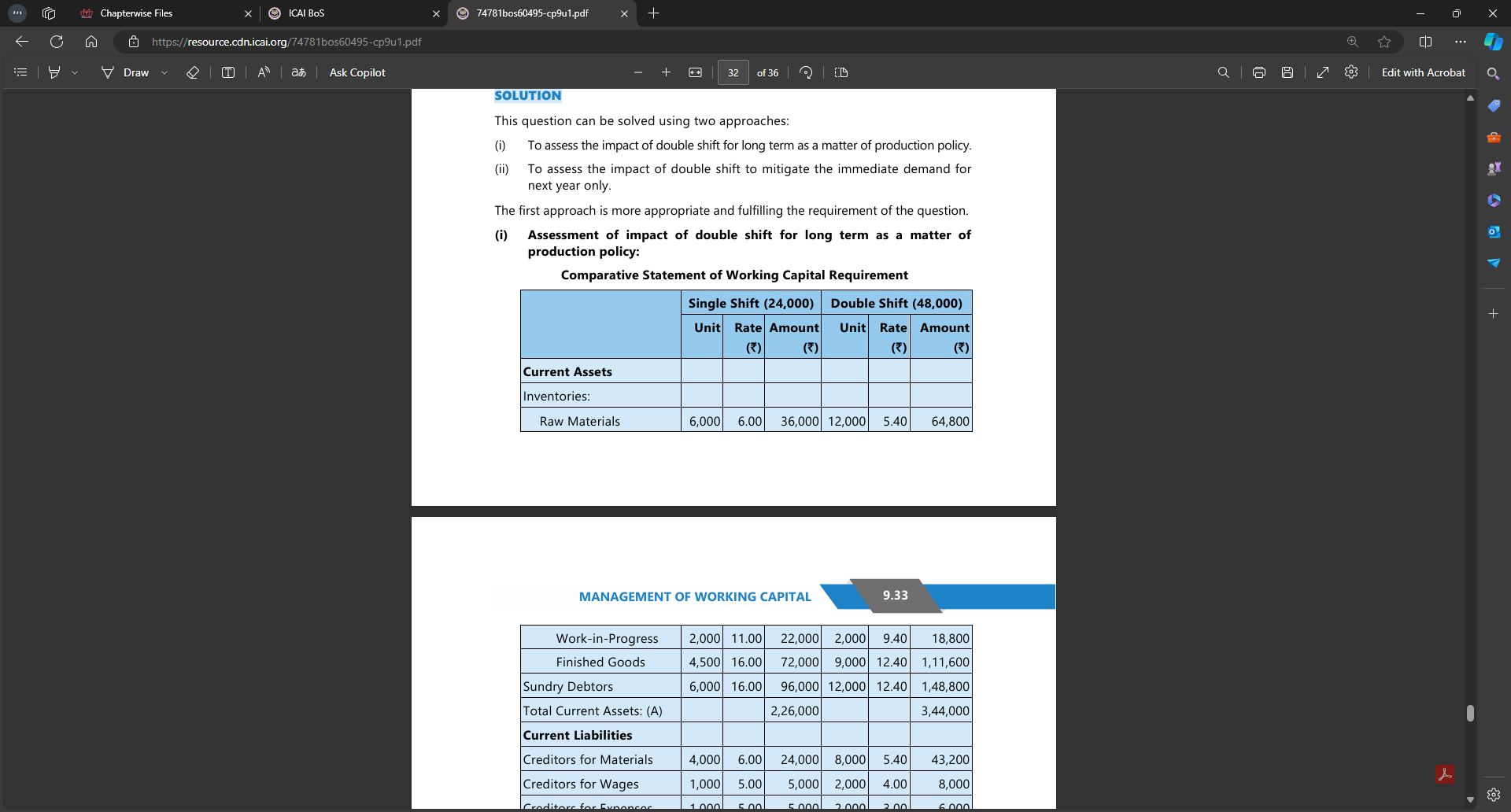Toggle the table of contents sidebar

click(21, 72)
